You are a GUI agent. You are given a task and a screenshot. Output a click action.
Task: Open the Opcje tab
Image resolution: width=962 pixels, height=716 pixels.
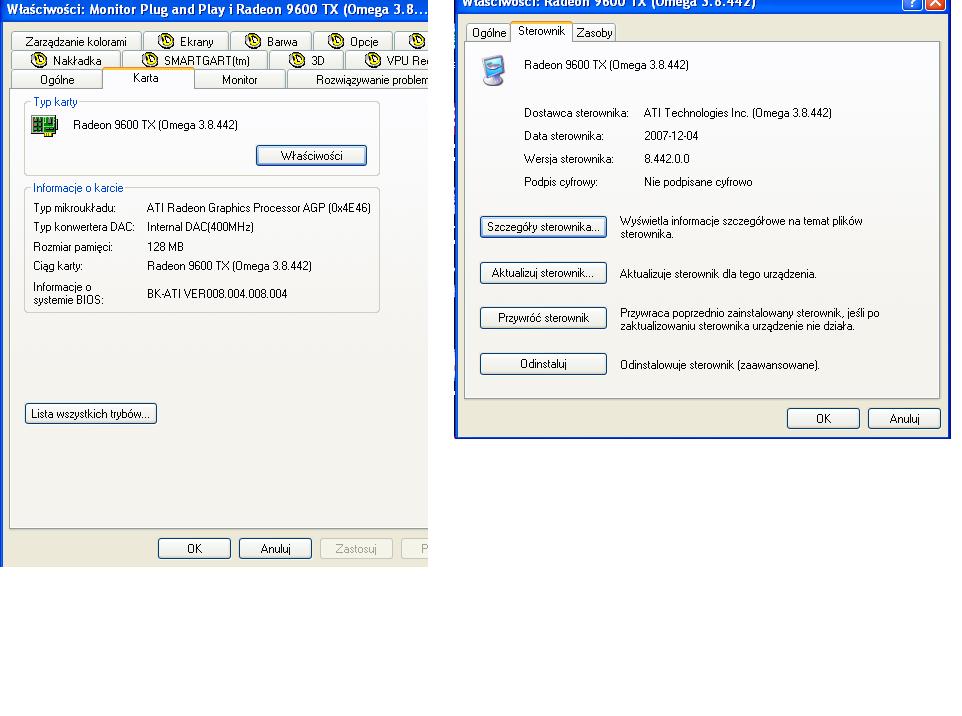(x=353, y=42)
